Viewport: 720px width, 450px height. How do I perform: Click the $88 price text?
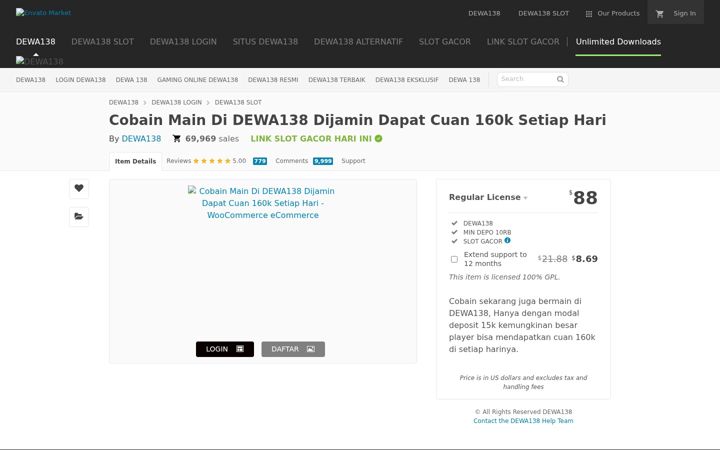583,197
